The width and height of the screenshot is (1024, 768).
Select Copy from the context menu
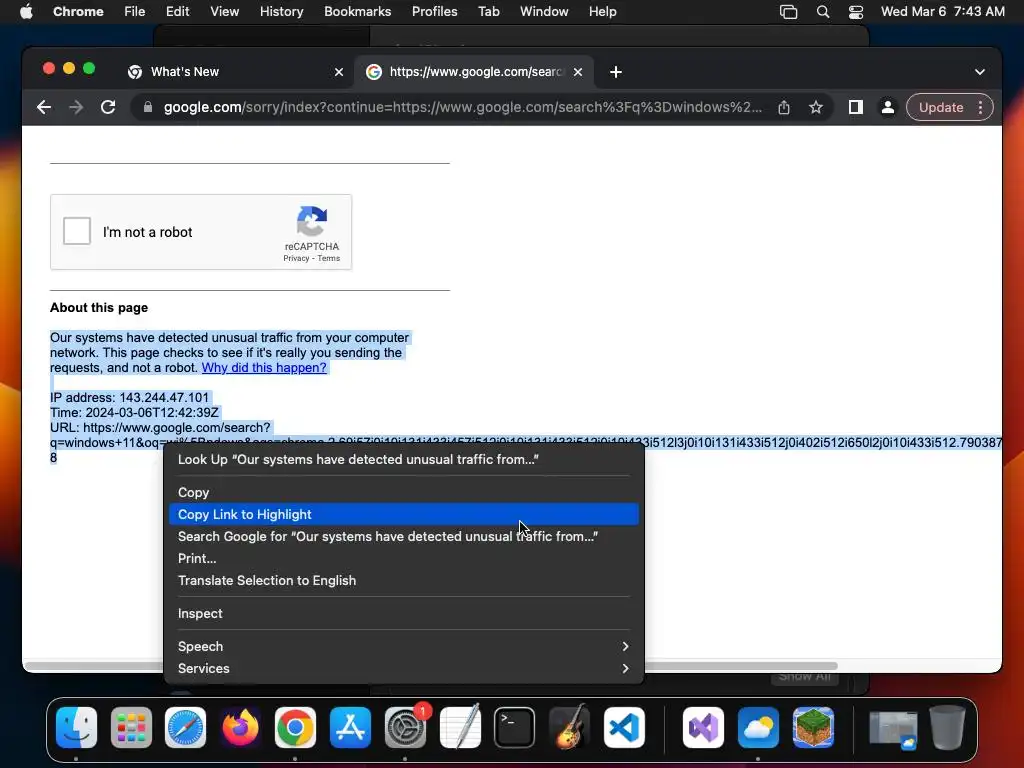[404, 492]
